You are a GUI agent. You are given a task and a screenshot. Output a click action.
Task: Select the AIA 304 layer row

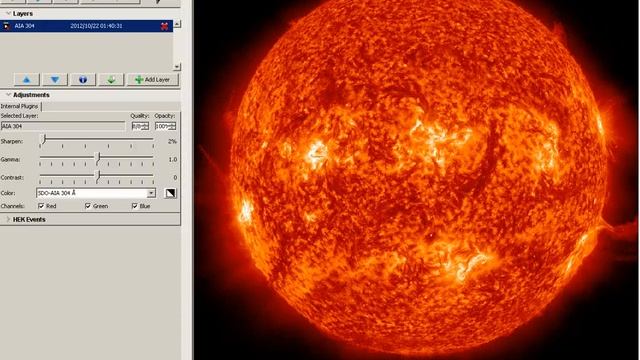point(86,26)
